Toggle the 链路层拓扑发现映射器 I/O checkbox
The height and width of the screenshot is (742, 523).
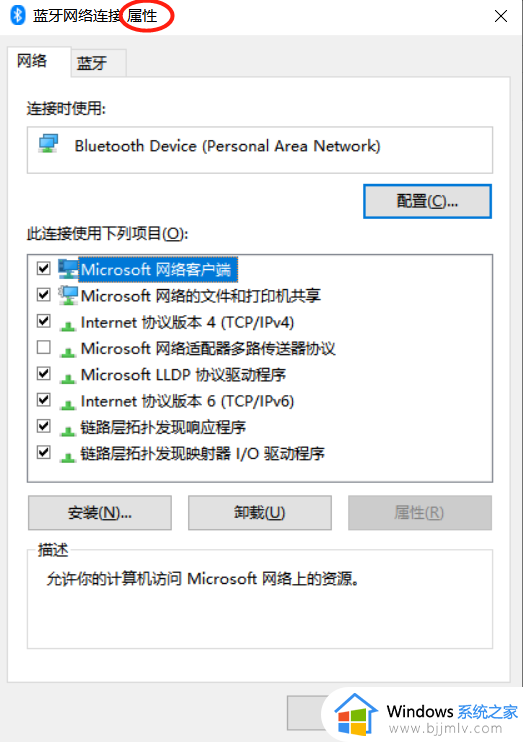(44, 452)
